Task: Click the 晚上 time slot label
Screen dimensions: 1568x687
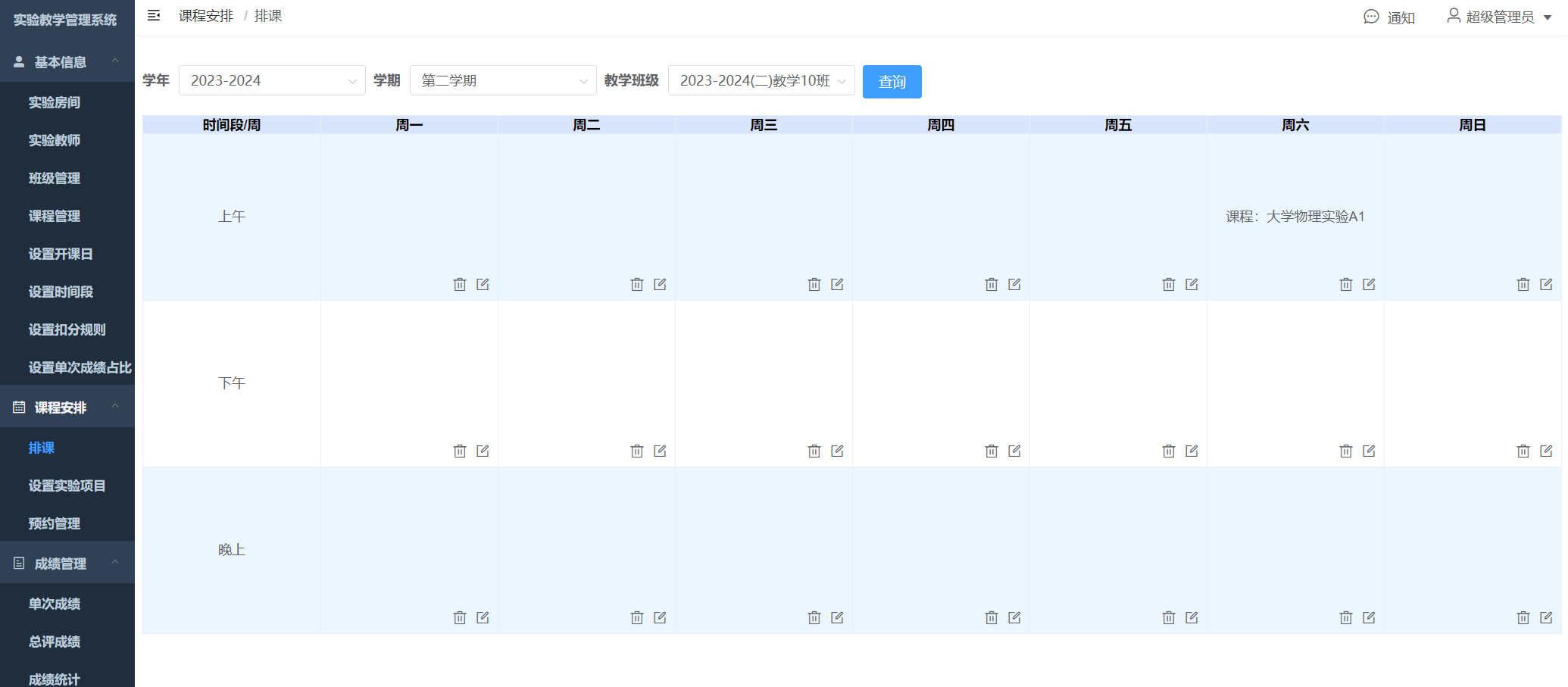Action: pos(232,550)
